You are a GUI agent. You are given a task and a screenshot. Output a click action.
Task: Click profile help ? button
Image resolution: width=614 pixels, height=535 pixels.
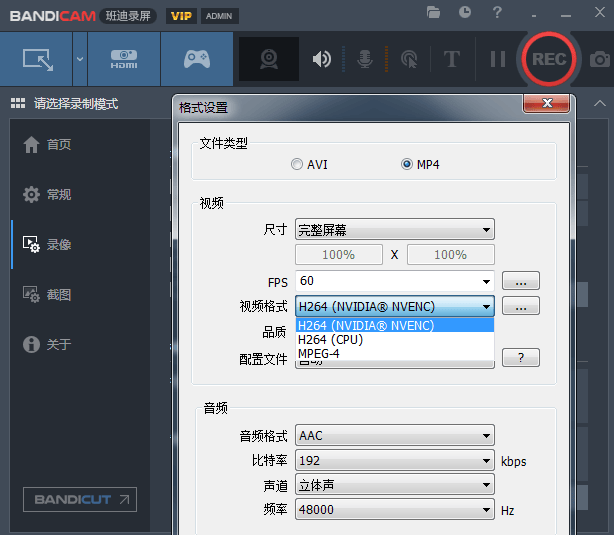click(521, 358)
